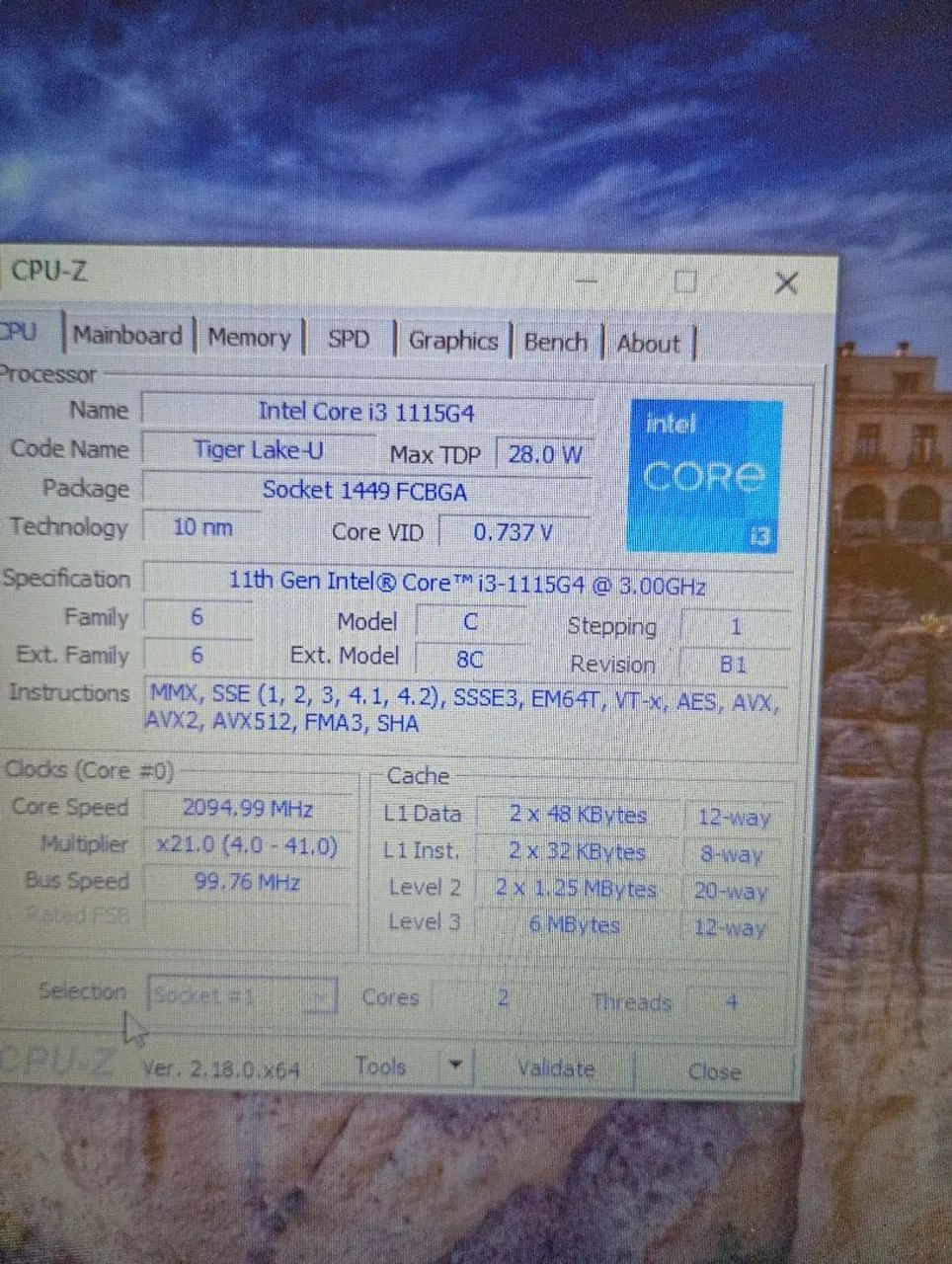Click the Name field Intel Core i3 1115G4
This screenshot has width=952, height=1264.
366,412
